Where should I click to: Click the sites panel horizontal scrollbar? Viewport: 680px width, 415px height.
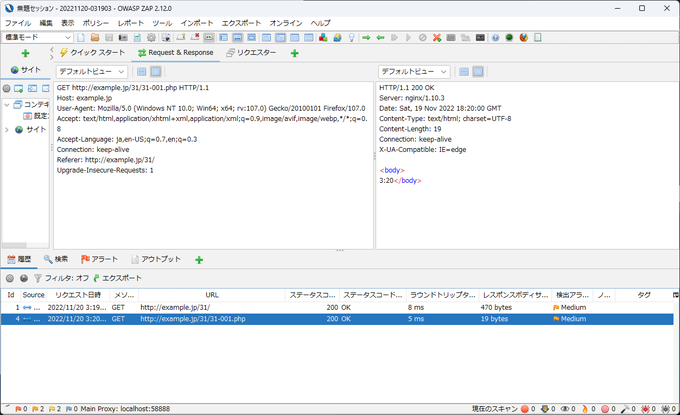pyautogui.click(x=25, y=245)
